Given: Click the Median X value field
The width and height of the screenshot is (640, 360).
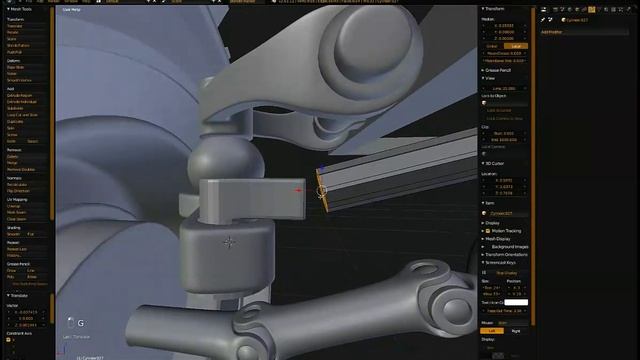Looking at the screenshot, I should coord(504,25).
